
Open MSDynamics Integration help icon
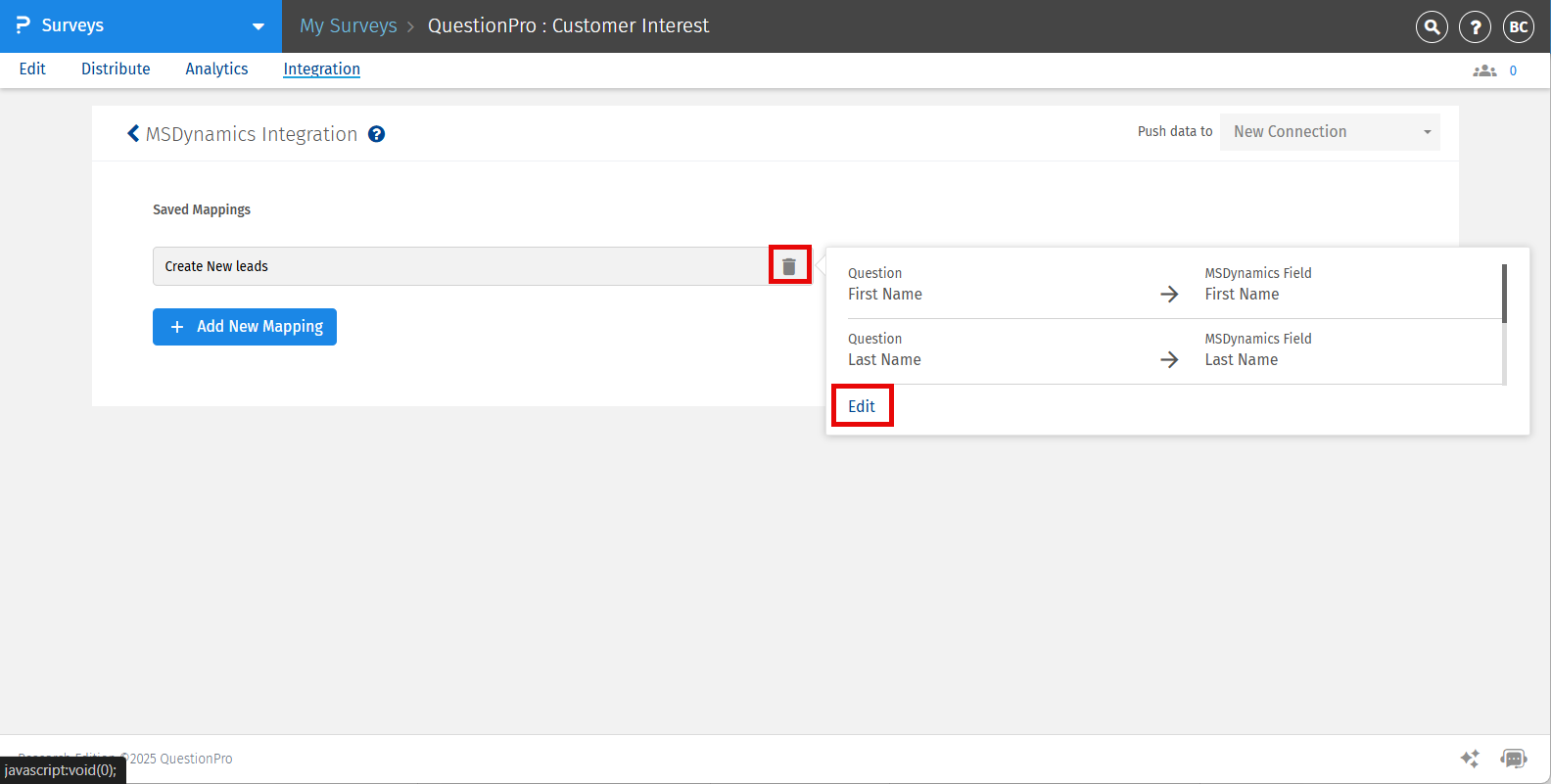point(376,134)
